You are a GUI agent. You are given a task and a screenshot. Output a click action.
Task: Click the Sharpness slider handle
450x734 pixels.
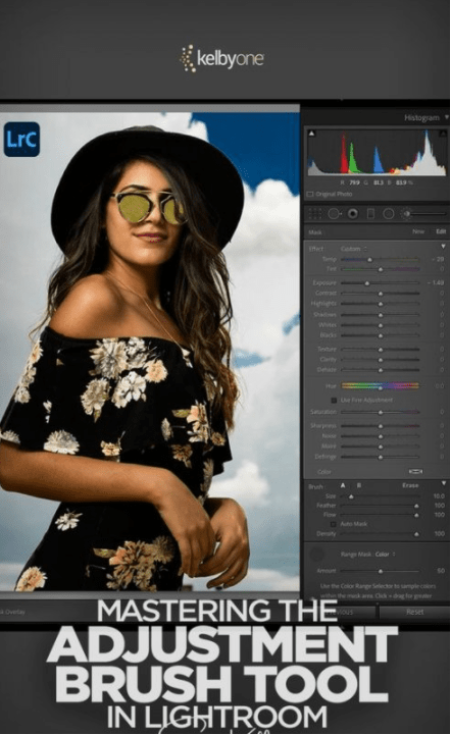pos(380,426)
